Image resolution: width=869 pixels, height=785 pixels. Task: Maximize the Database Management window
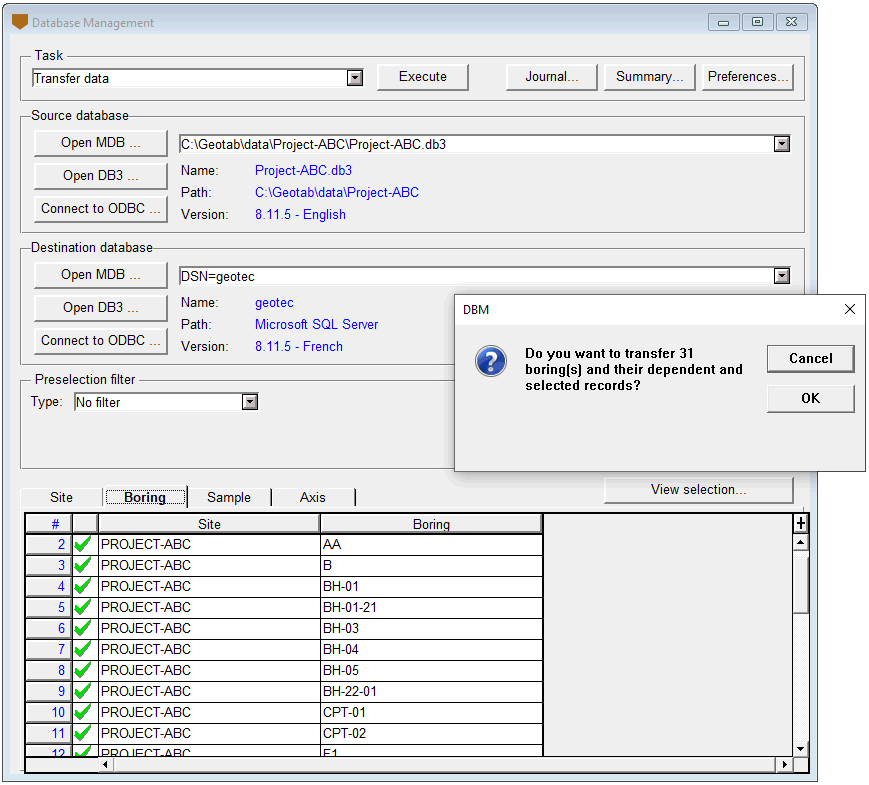point(757,22)
